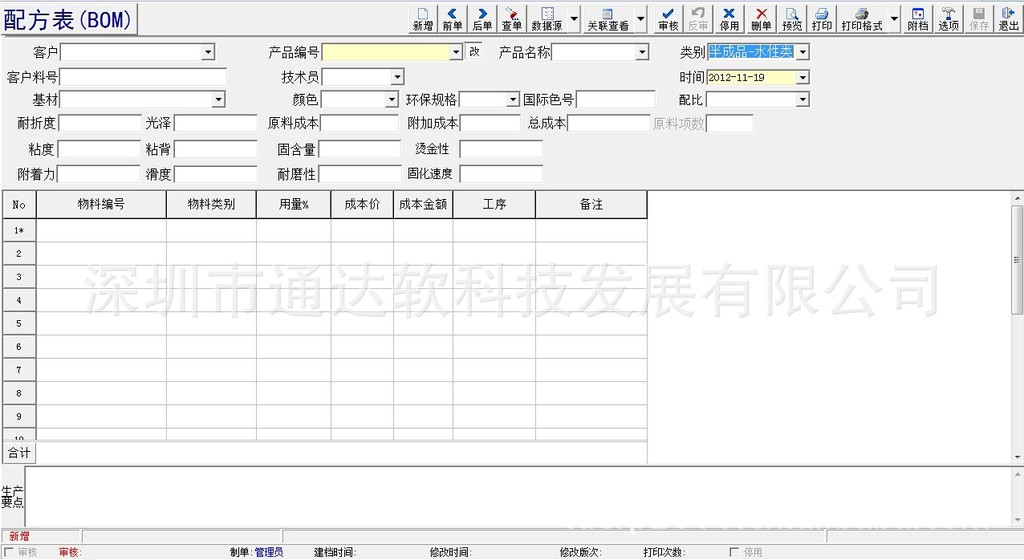Click the 原料成本 input field
Screen dimensions: 1024x560
pyautogui.click(x=359, y=123)
